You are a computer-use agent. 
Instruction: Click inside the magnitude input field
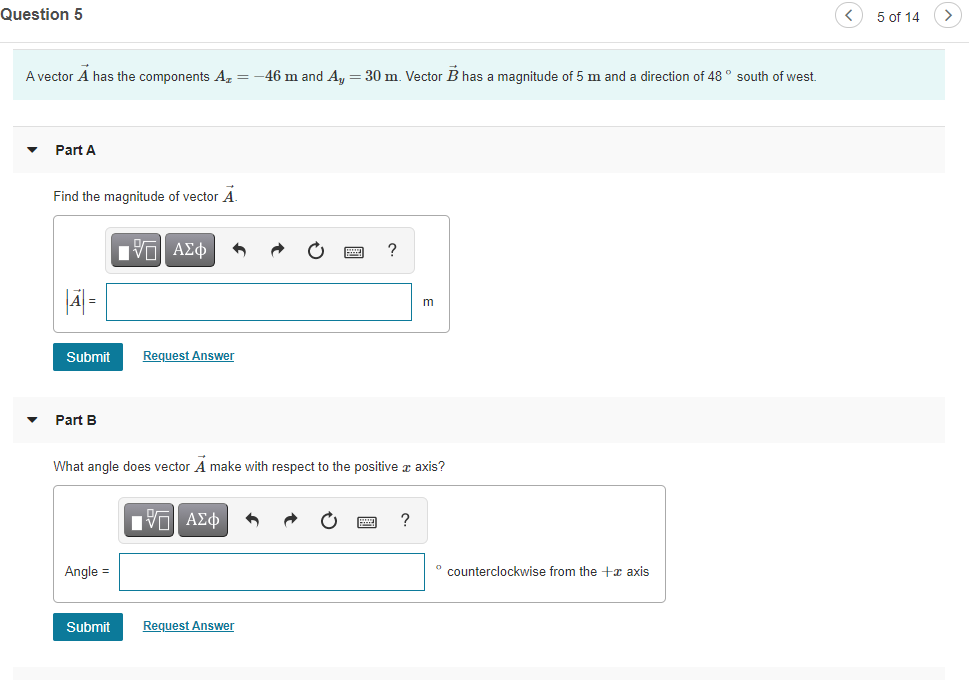pos(258,301)
